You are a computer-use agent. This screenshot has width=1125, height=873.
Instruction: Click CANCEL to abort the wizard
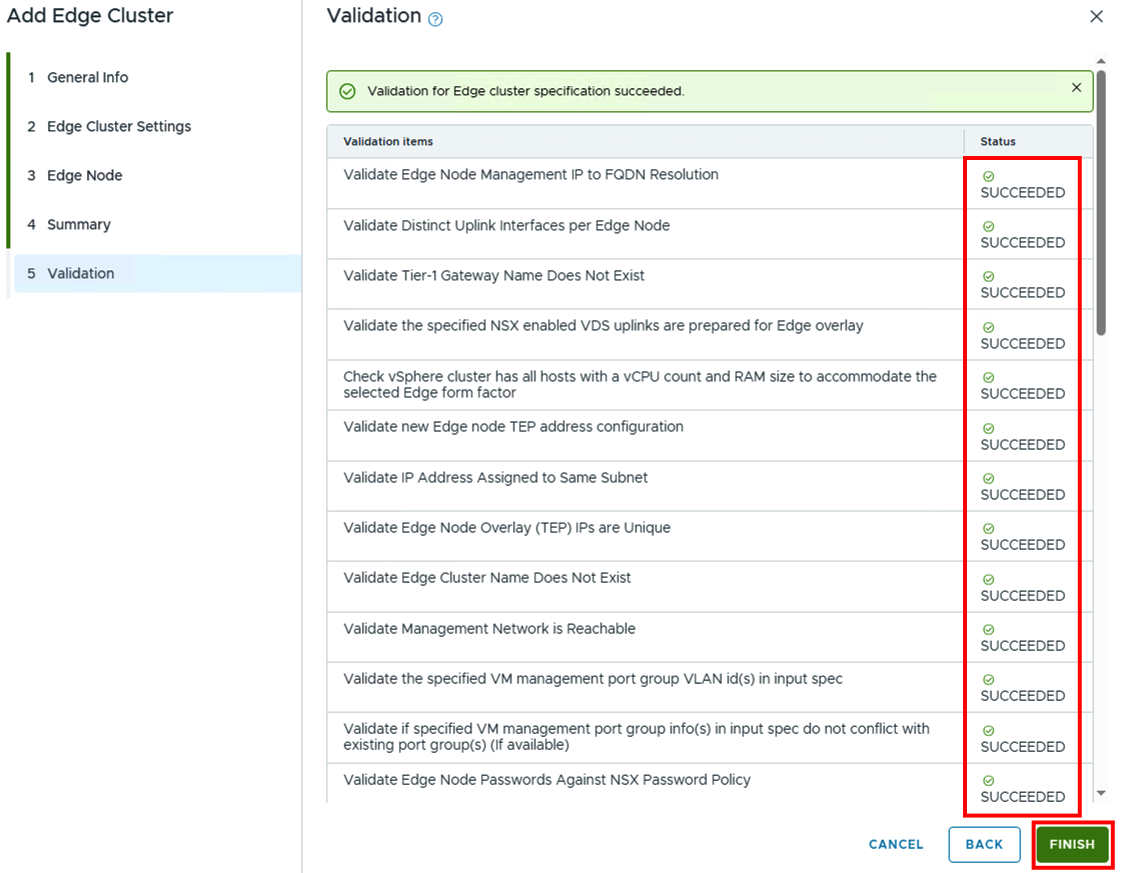[x=896, y=844]
